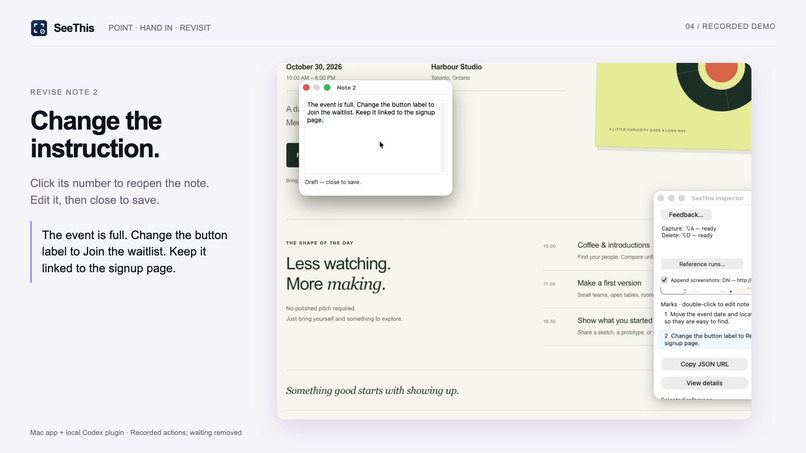Close the Note 2 window with red button

click(306, 87)
